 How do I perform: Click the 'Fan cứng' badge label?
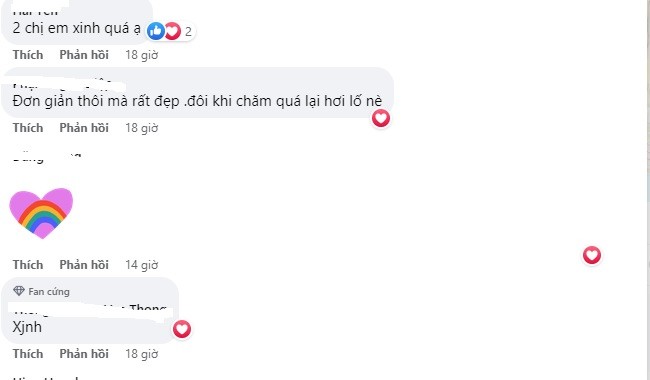coord(49,292)
